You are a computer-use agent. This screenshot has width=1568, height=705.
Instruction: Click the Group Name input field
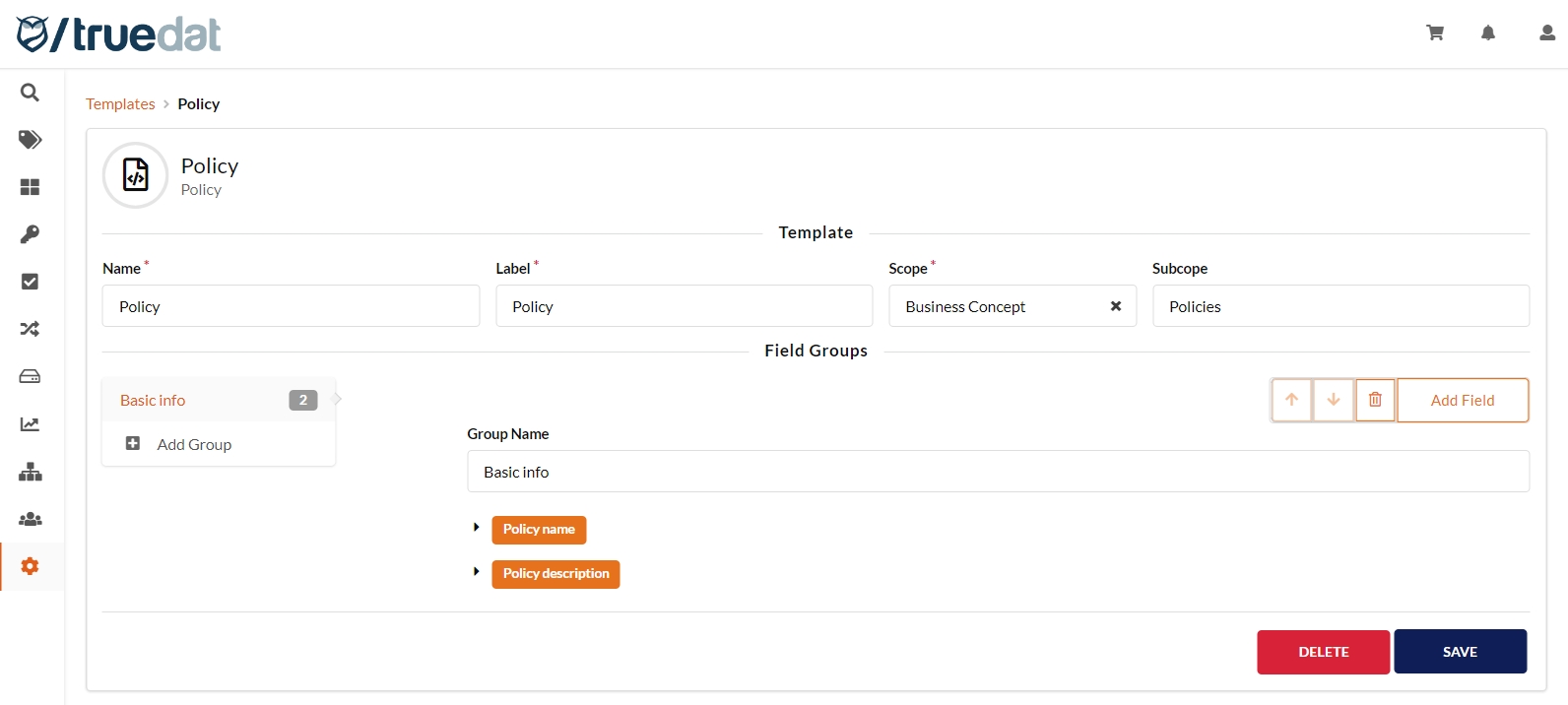pos(997,472)
